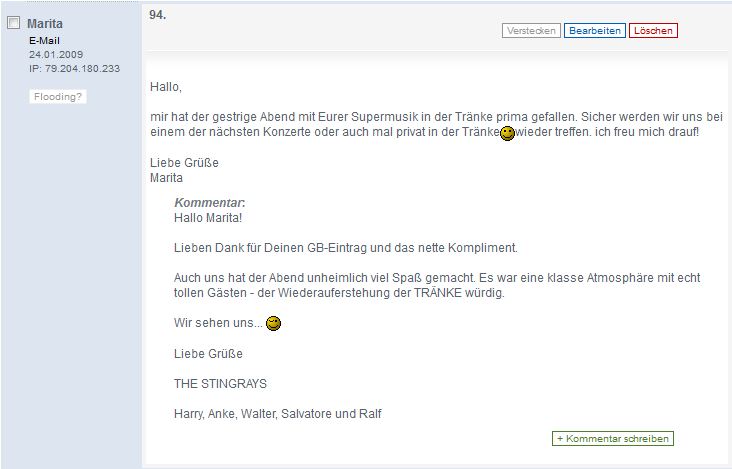The image size is (732, 469).
Task: Open Marita's E-Mail link
Action: (x=44, y=41)
